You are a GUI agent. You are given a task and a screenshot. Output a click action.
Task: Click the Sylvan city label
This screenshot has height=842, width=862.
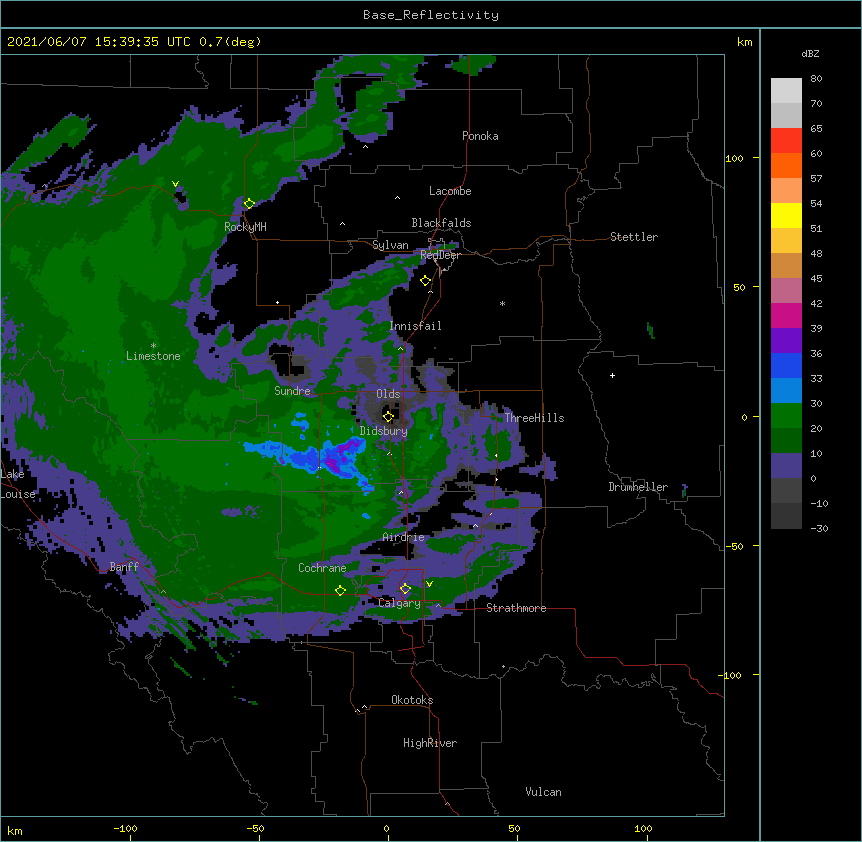(390, 245)
